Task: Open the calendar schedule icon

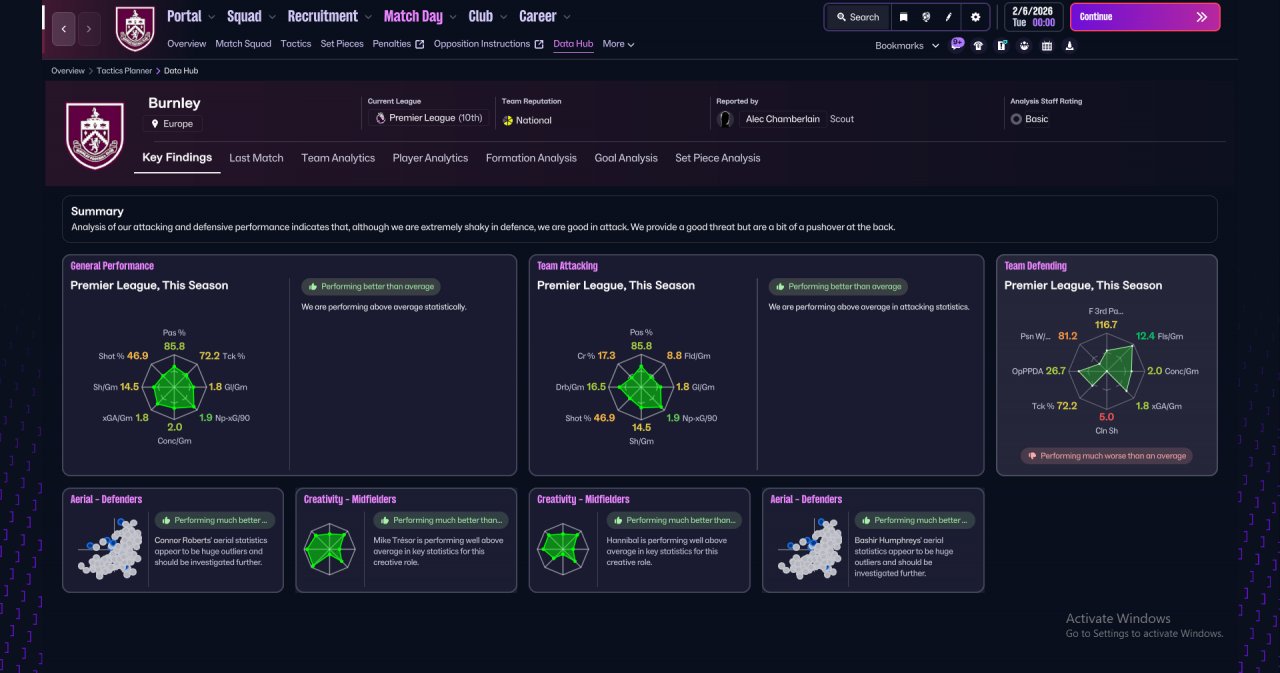Action: click(1047, 45)
